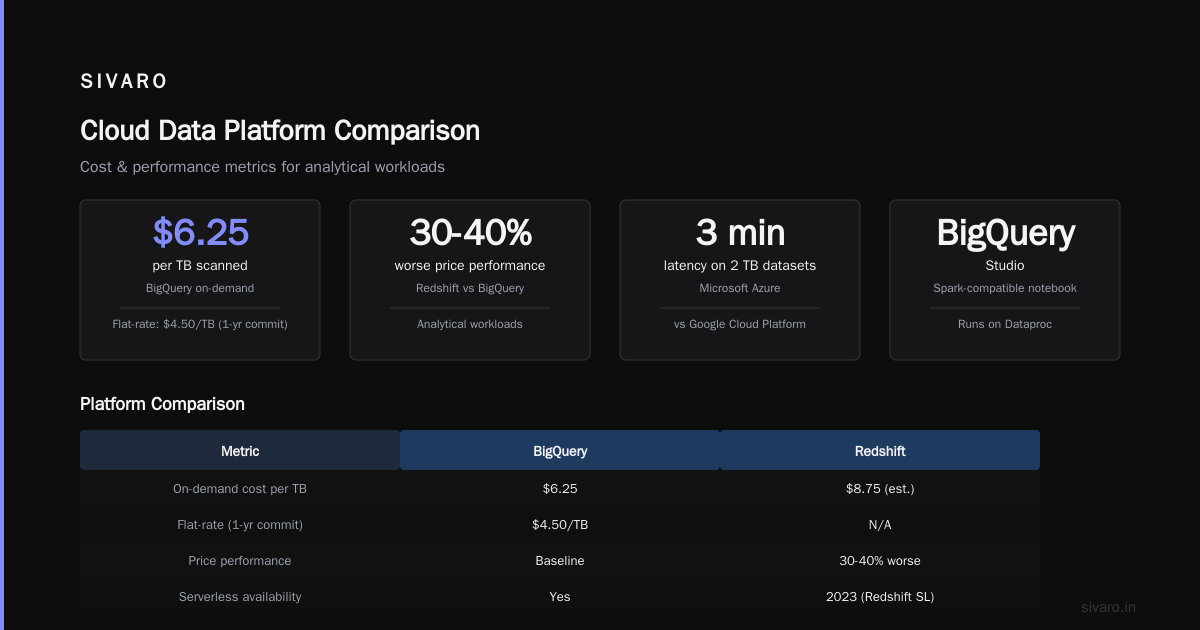This screenshot has height=630, width=1200.
Task: Click the BigQuery column header
Action: point(560,450)
